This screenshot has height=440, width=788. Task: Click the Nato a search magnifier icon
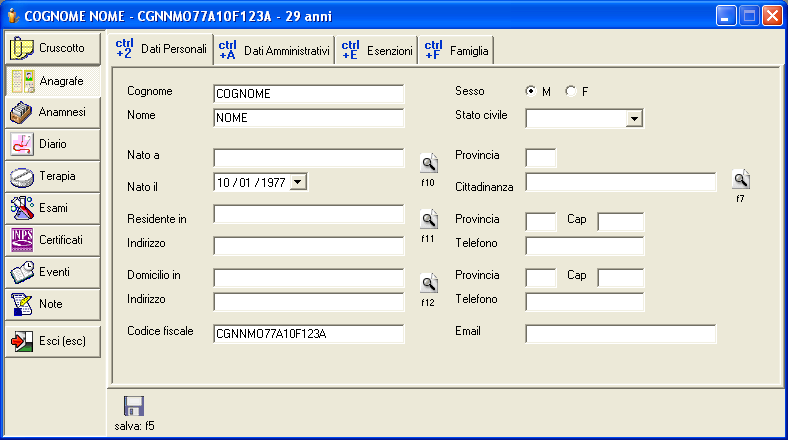tap(428, 162)
